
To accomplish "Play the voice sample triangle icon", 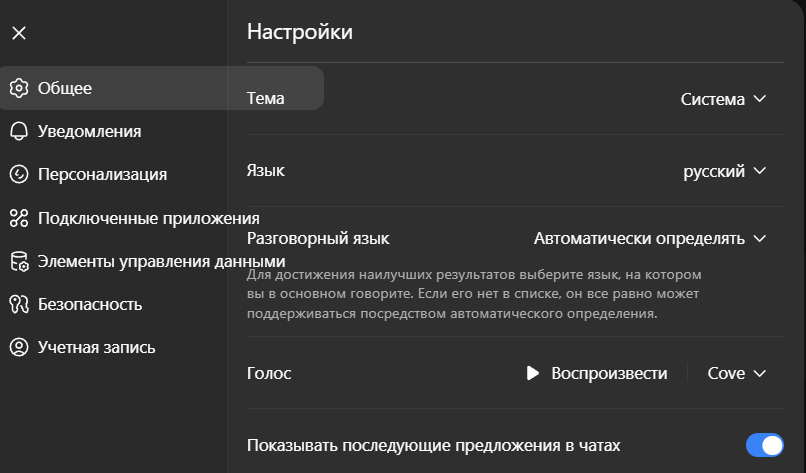I will click(x=533, y=373).
